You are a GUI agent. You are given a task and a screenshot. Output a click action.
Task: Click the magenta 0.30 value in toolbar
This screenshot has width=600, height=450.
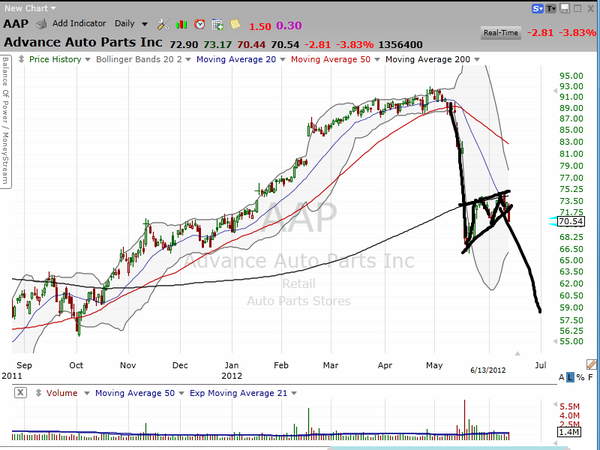pyautogui.click(x=289, y=26)
